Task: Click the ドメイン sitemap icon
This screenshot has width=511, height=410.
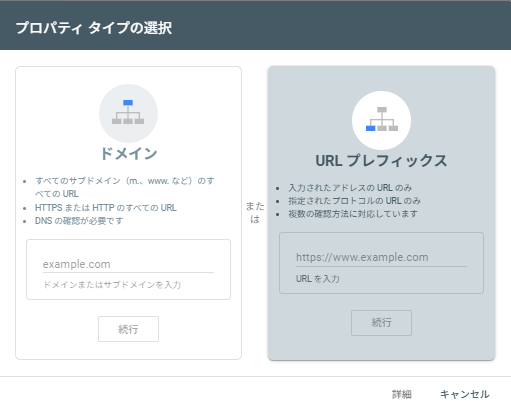Action: [x=128, y=112]
